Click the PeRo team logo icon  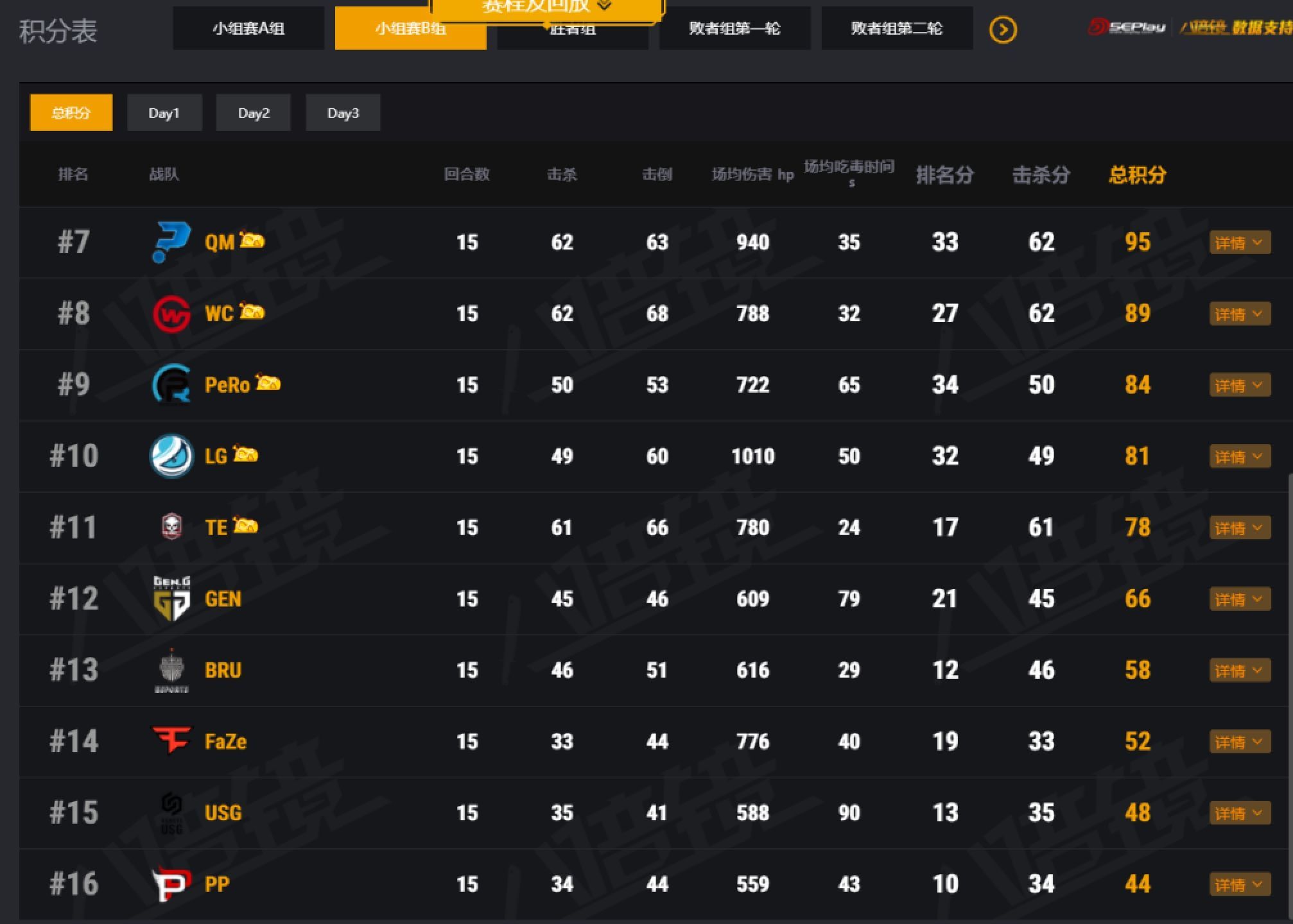click(171, 385)
